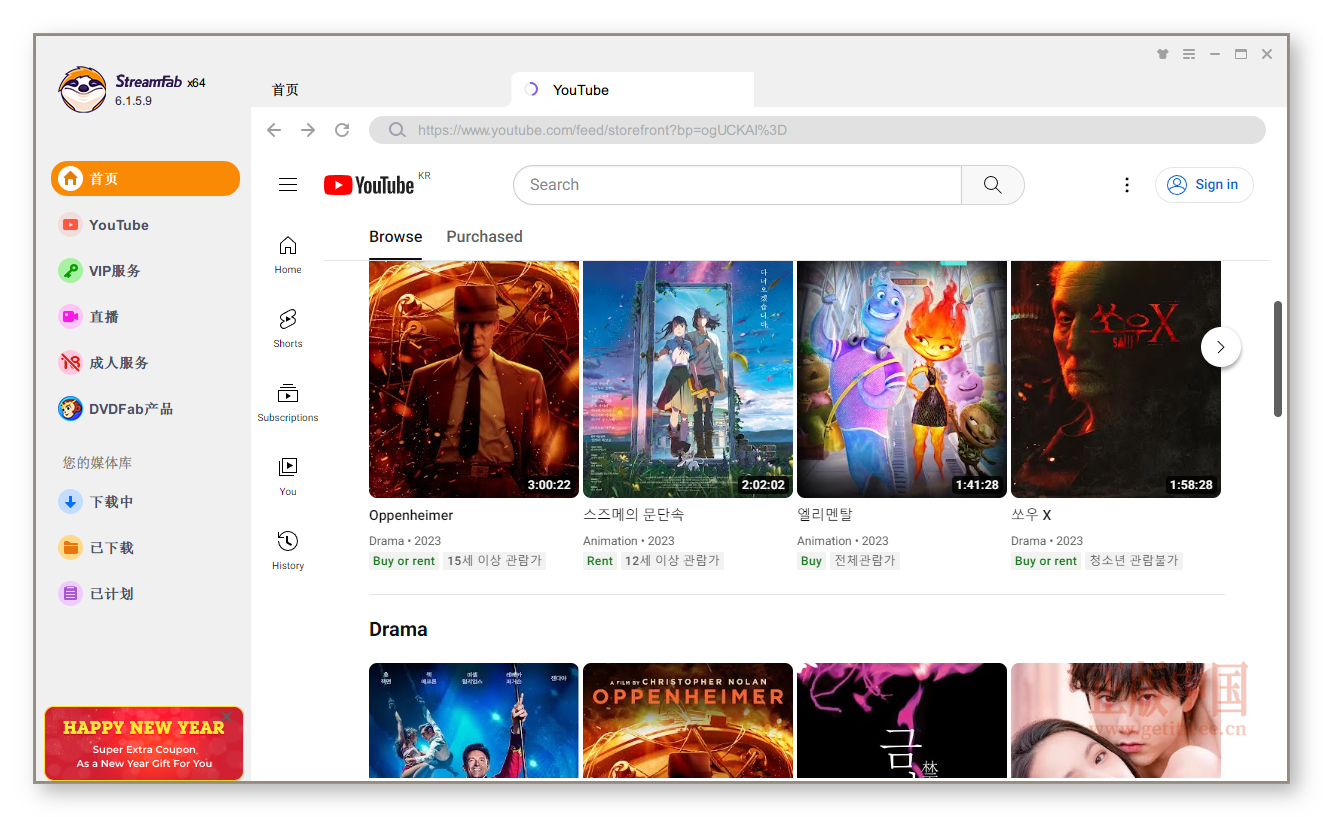
Task: Open DVDFab产品 sidebar item
Action: (116, 409)
